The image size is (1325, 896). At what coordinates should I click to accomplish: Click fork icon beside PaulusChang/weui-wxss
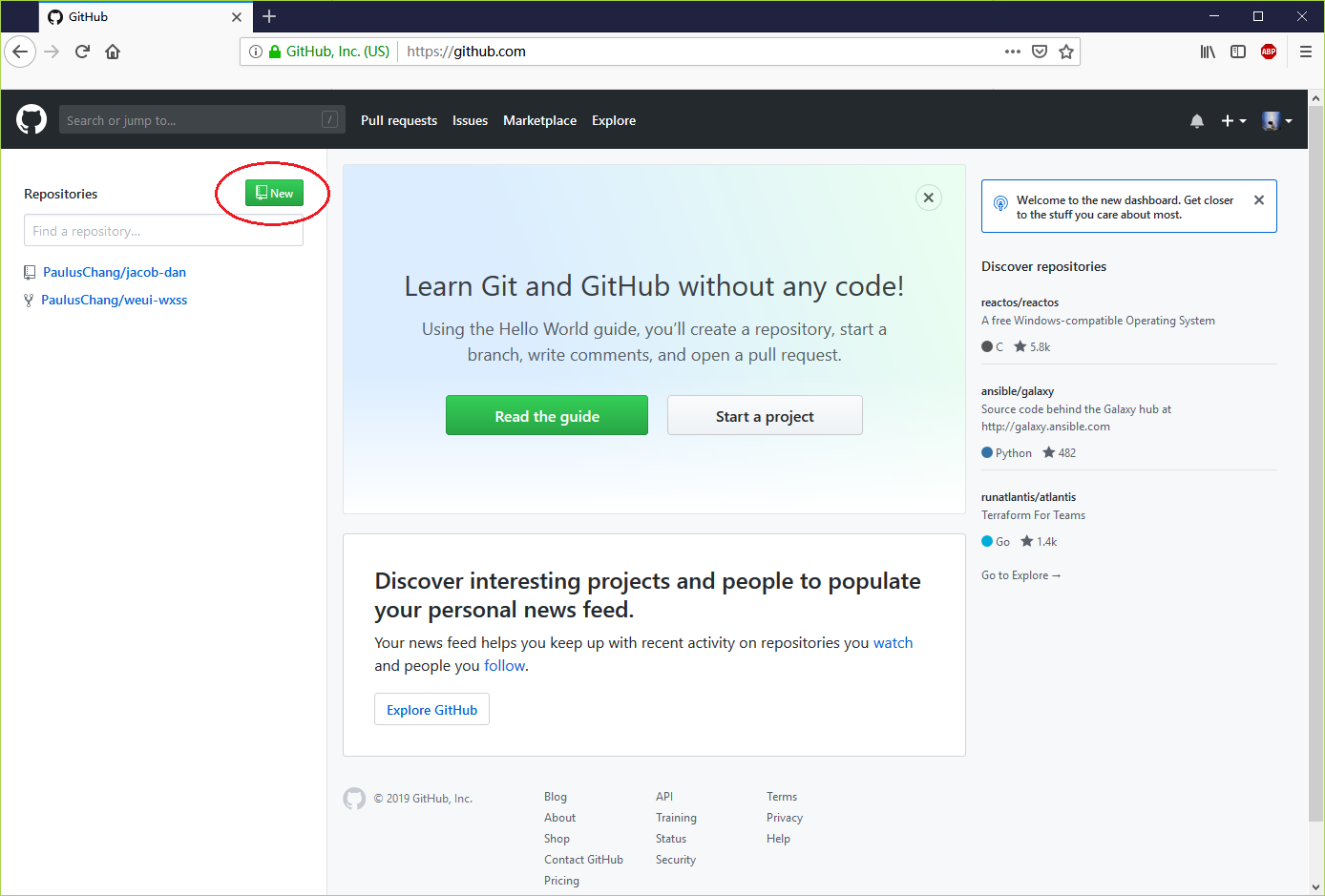coord(29,301)
